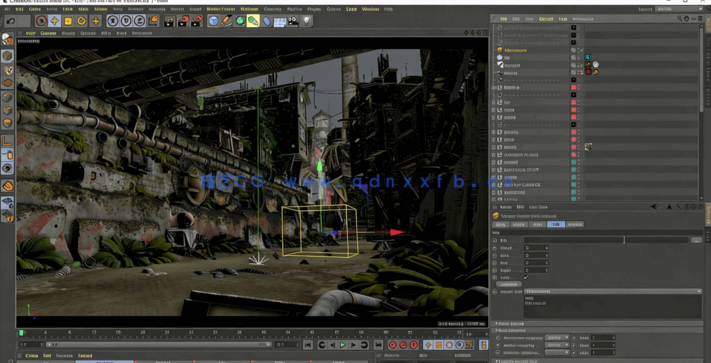Open the Create menu in main menu bar

34,9
